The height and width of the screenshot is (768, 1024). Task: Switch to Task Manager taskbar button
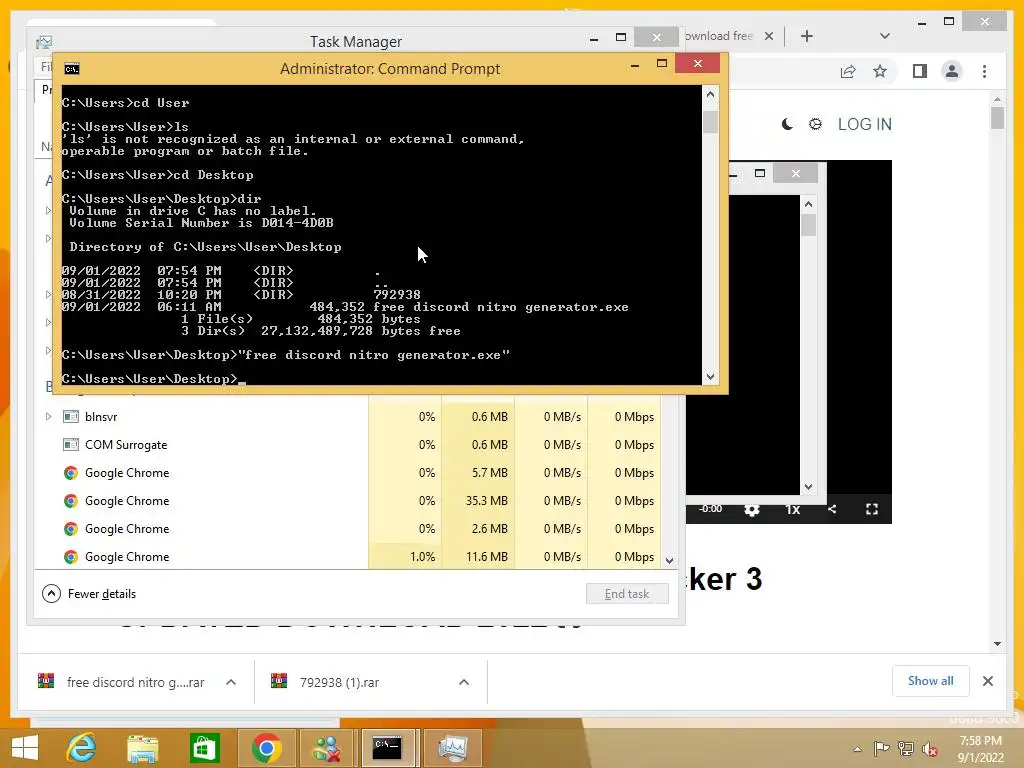point(453,748)
